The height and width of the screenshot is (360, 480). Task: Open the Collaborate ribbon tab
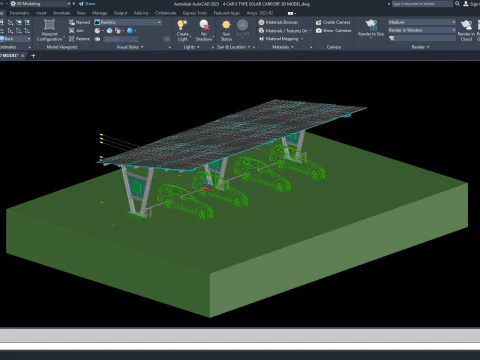[166, 13]
